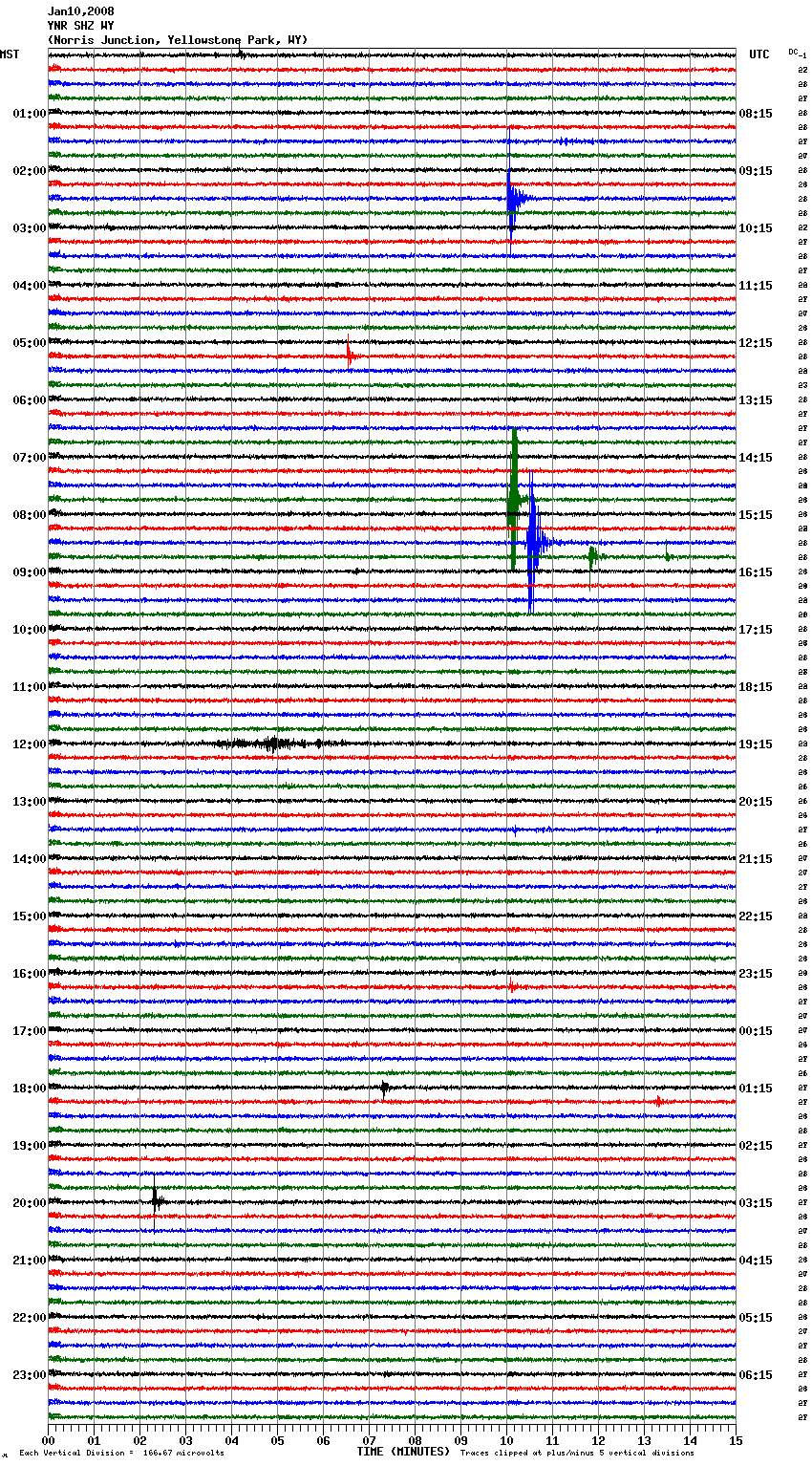The image size is (812, 1466).
Task: Click the 18:00 MST time label
Action: point(30,1089)
